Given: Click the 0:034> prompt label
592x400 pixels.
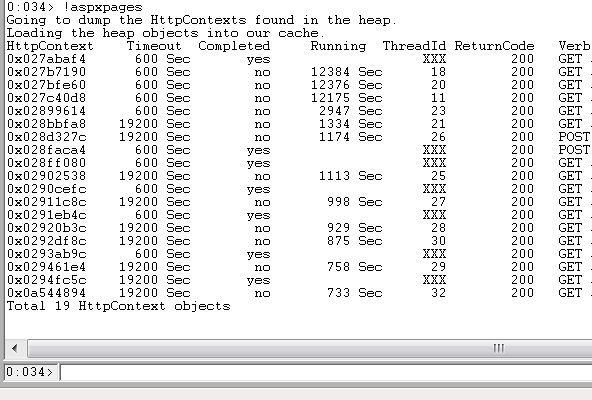Looking at the screenshot, I should (30, 372).
